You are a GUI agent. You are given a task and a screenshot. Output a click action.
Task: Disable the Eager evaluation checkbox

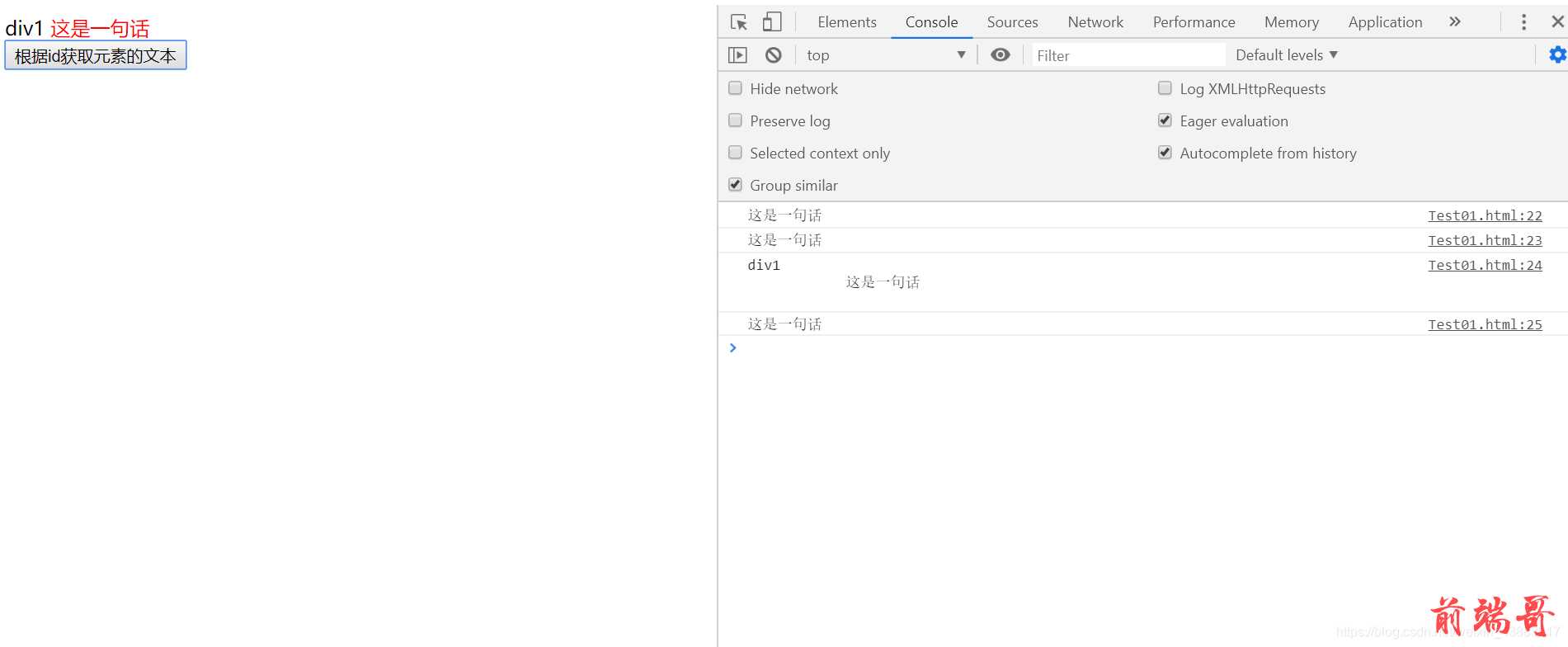pos(1165,120)
